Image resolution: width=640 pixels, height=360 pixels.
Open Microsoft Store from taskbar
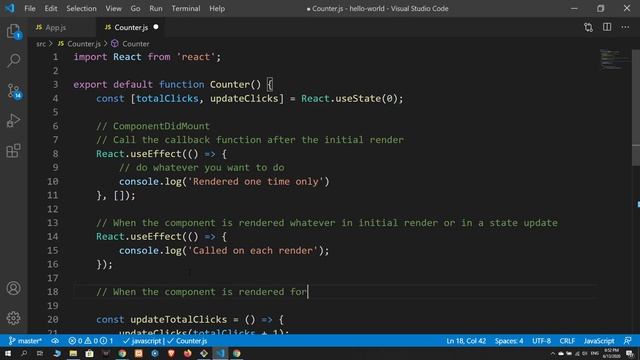coord(89,353)
